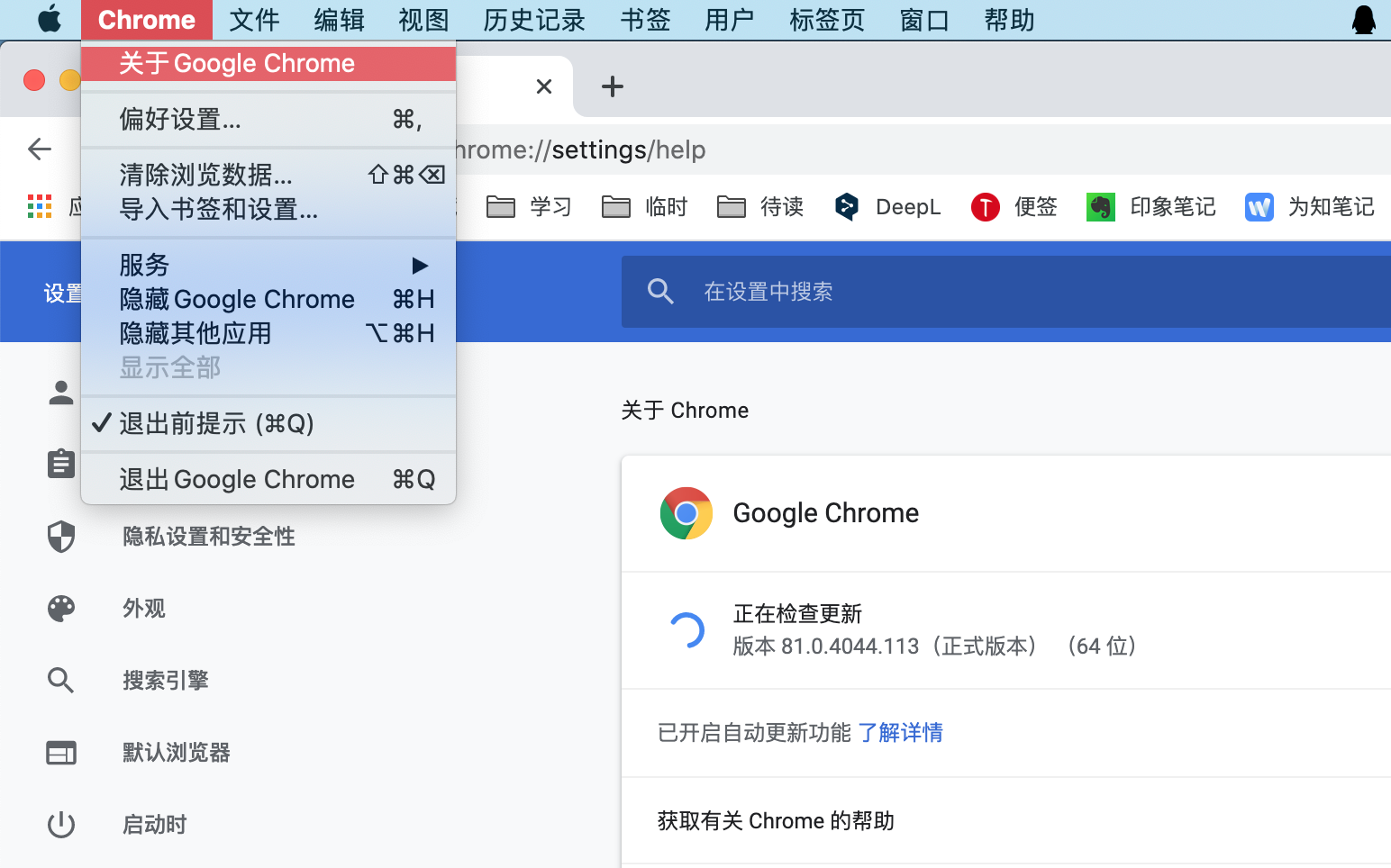The height and width of the screenshot is (868, 1391).
Task: Open the Chrome menu in menu bar
Action: click(x=146, y=19)
